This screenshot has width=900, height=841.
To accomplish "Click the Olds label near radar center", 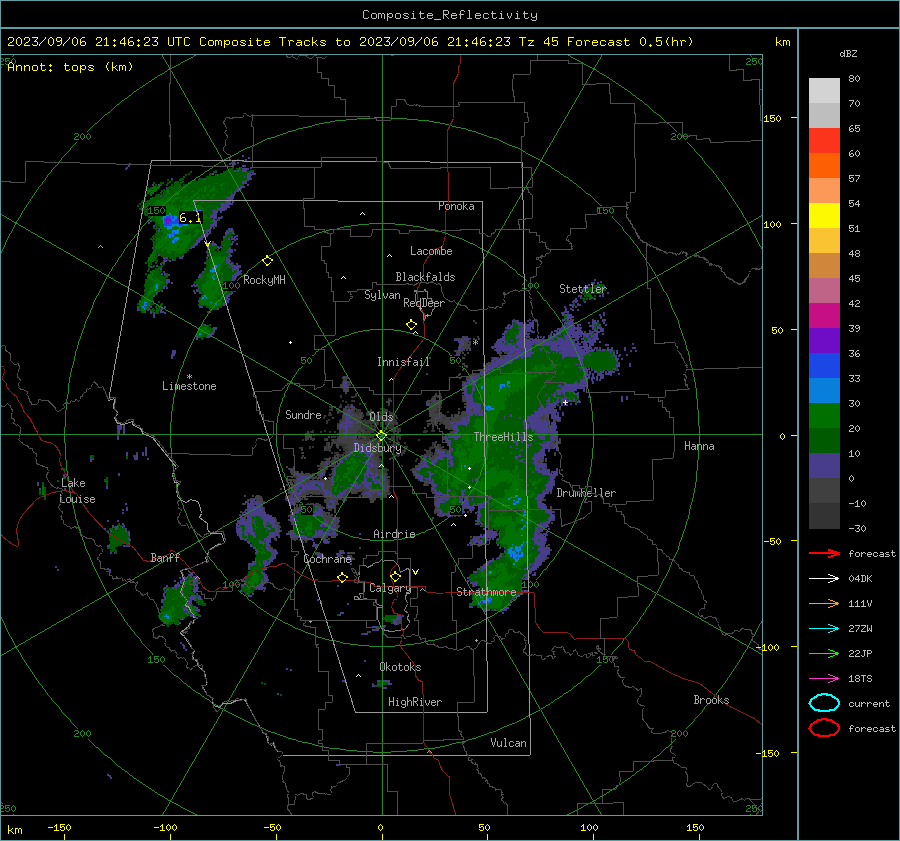I will [381, 417].
